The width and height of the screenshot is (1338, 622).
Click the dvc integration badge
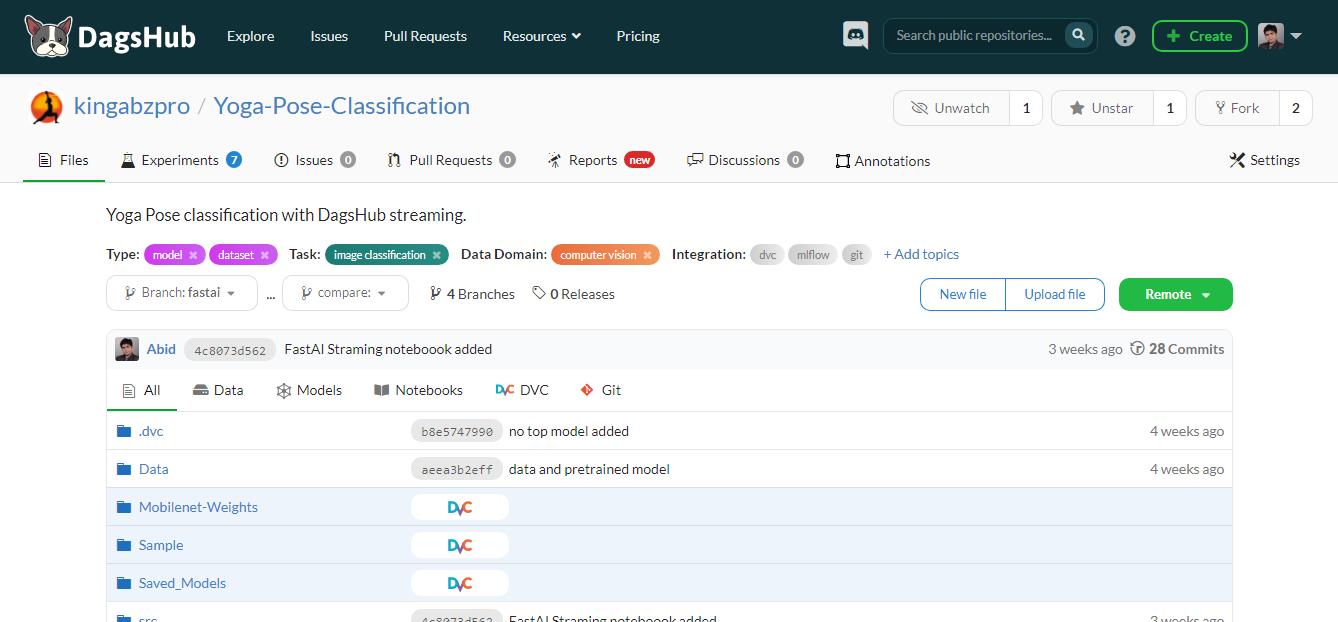pyautogui.click(x=766, y=254)
